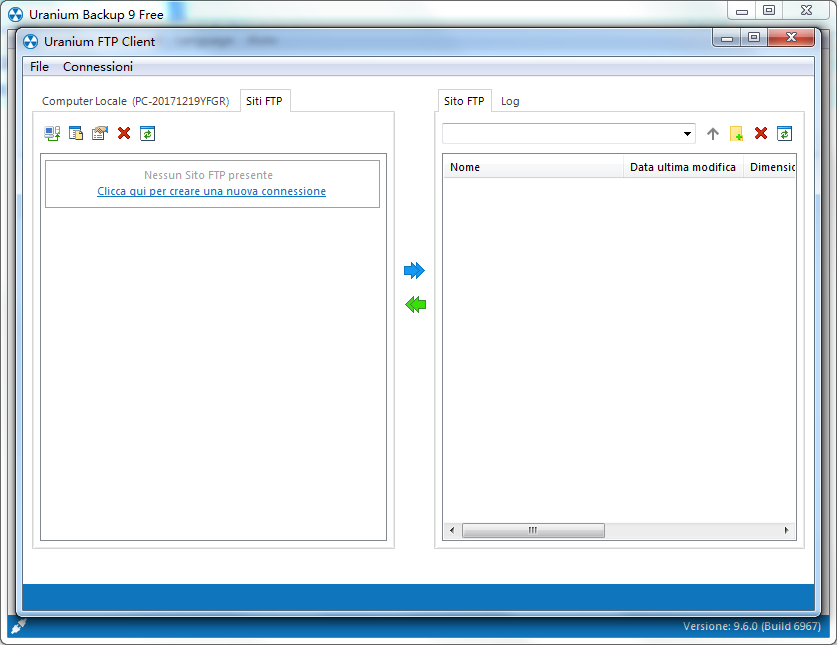Screen dimensions: 837x645
Task: Click the green download arrows
Action: [415, 305]
